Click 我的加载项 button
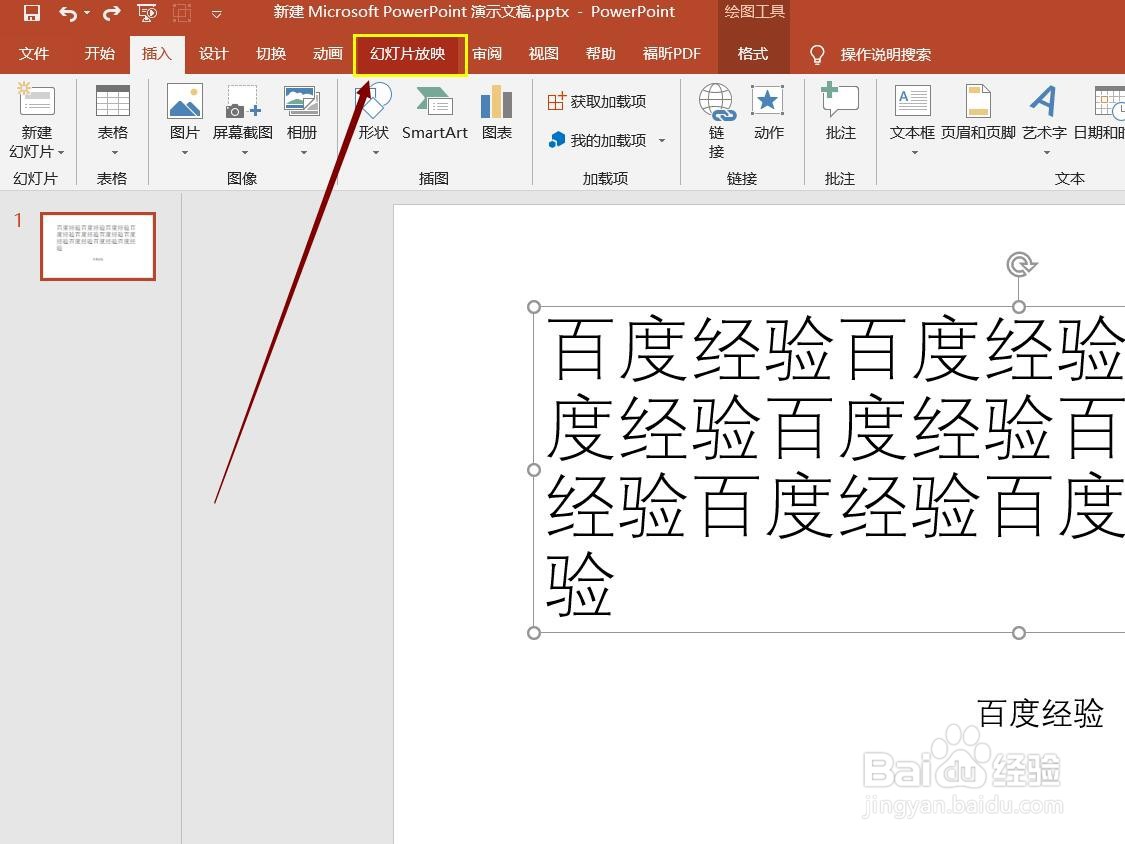This screenshot has width=1125, height=844. (x=598, y=140)
